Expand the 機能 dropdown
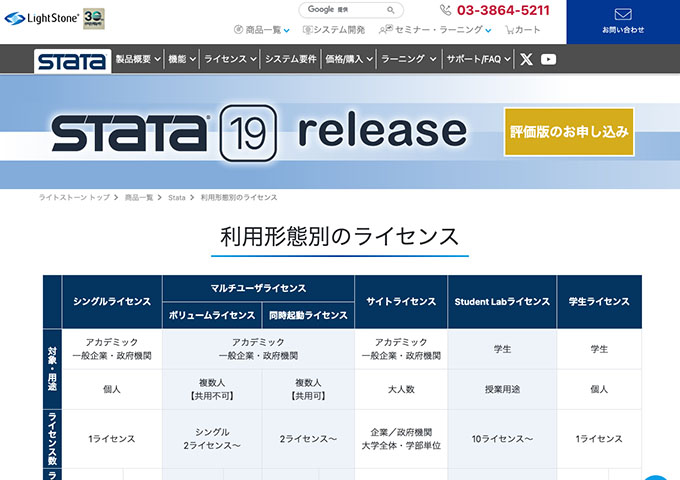This screenshot has height=480, width=680. (x=182, y=59)
